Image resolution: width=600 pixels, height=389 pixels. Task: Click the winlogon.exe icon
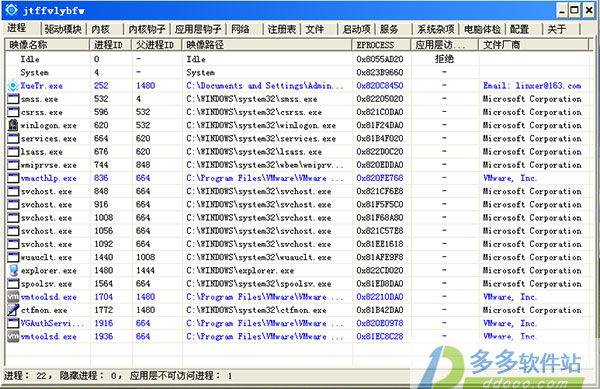pos(13,125)
